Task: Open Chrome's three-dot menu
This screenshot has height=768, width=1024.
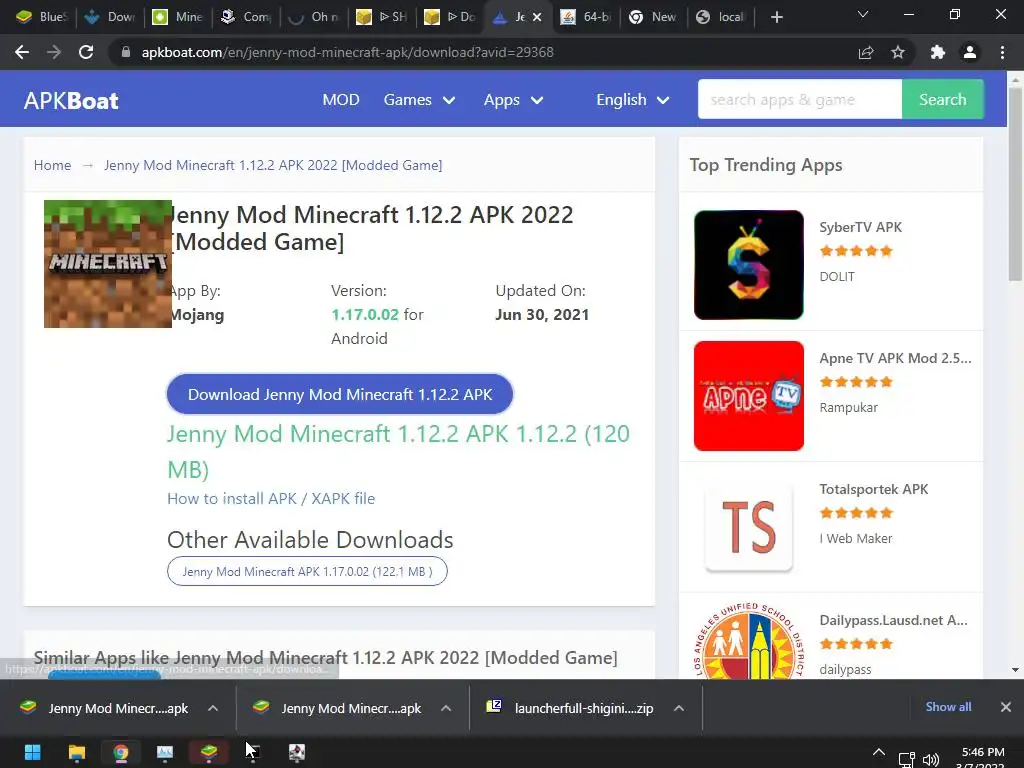Action: tap(1002, 52)
